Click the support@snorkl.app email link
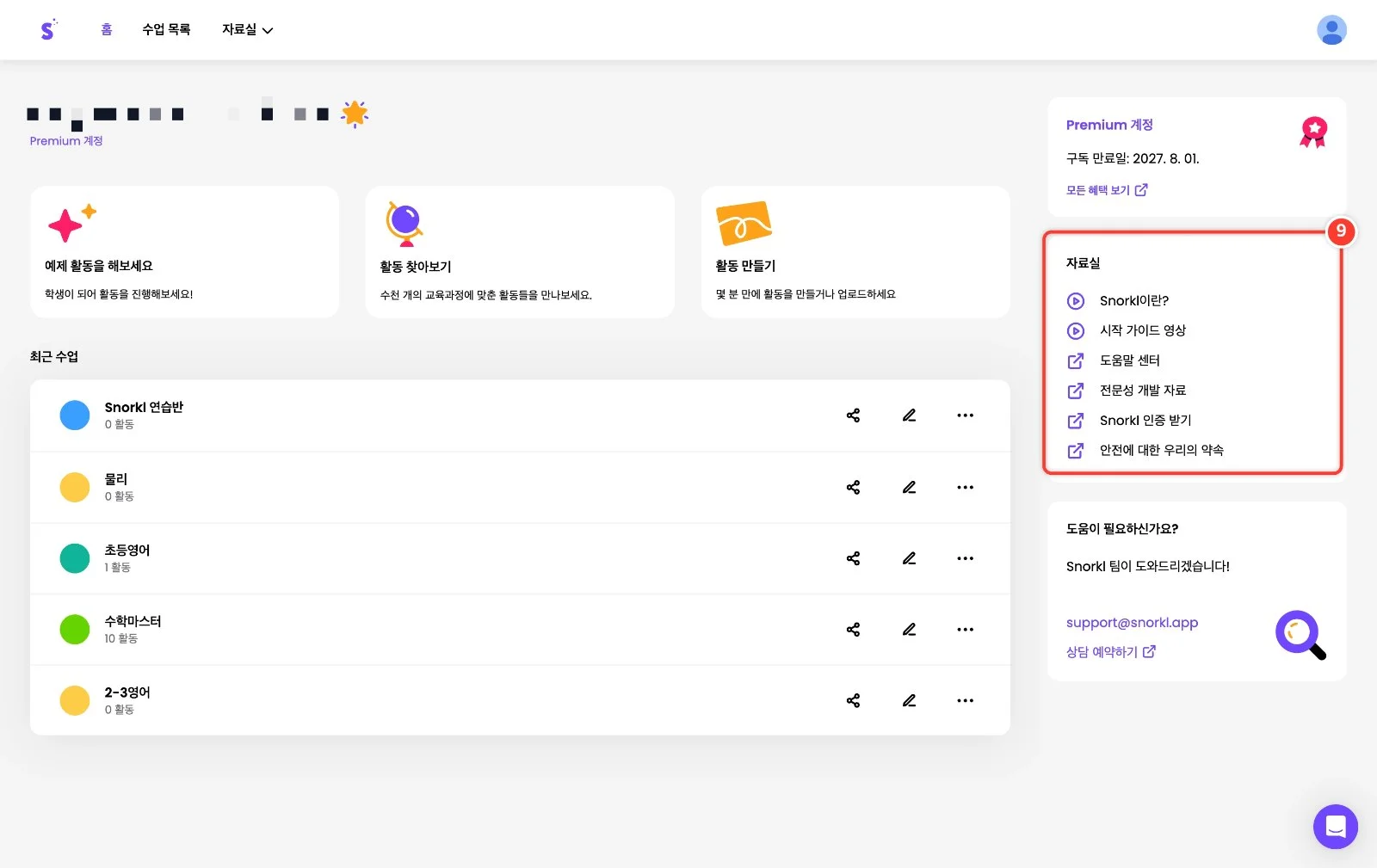1377x868 pixels. coord(1132,622)
